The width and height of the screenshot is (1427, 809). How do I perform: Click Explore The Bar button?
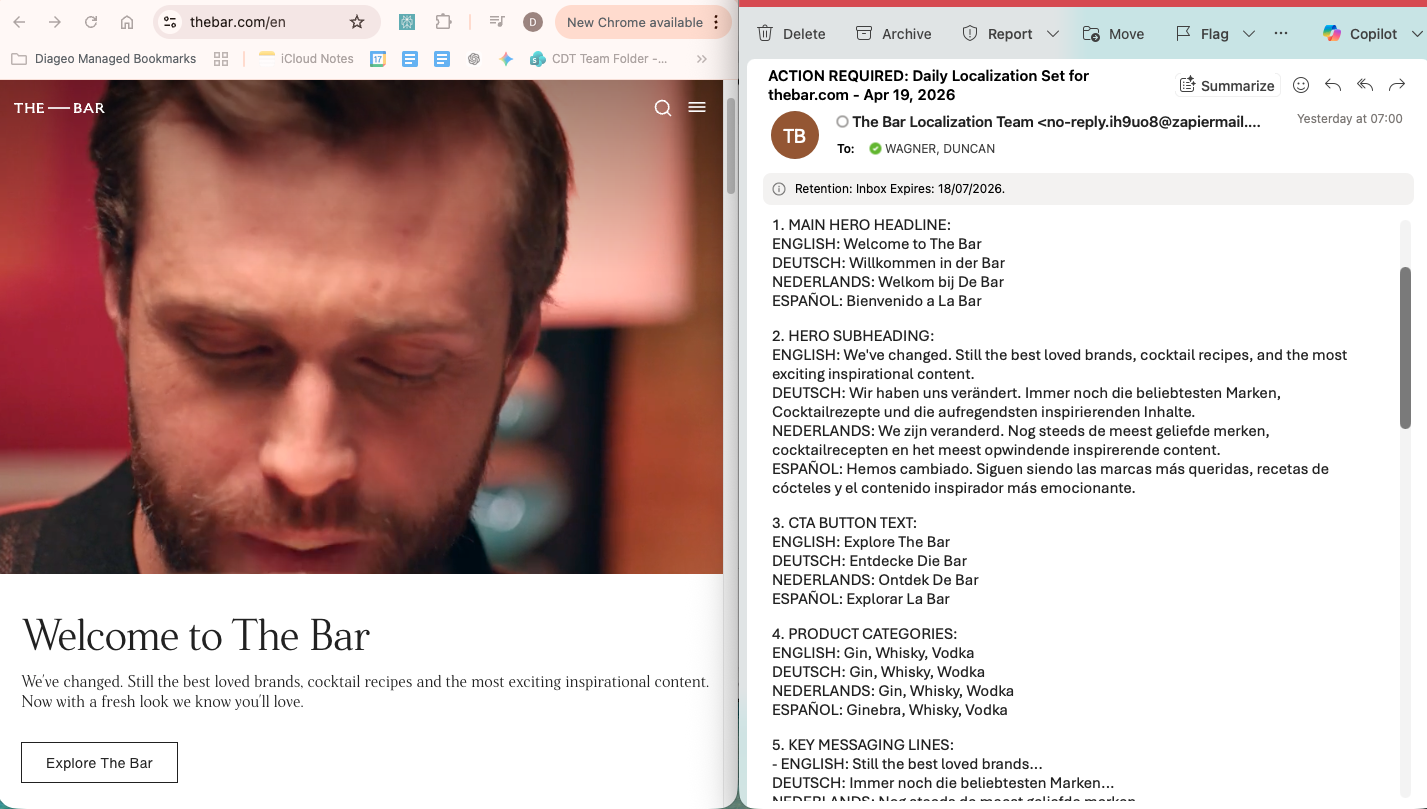(99, 763)
